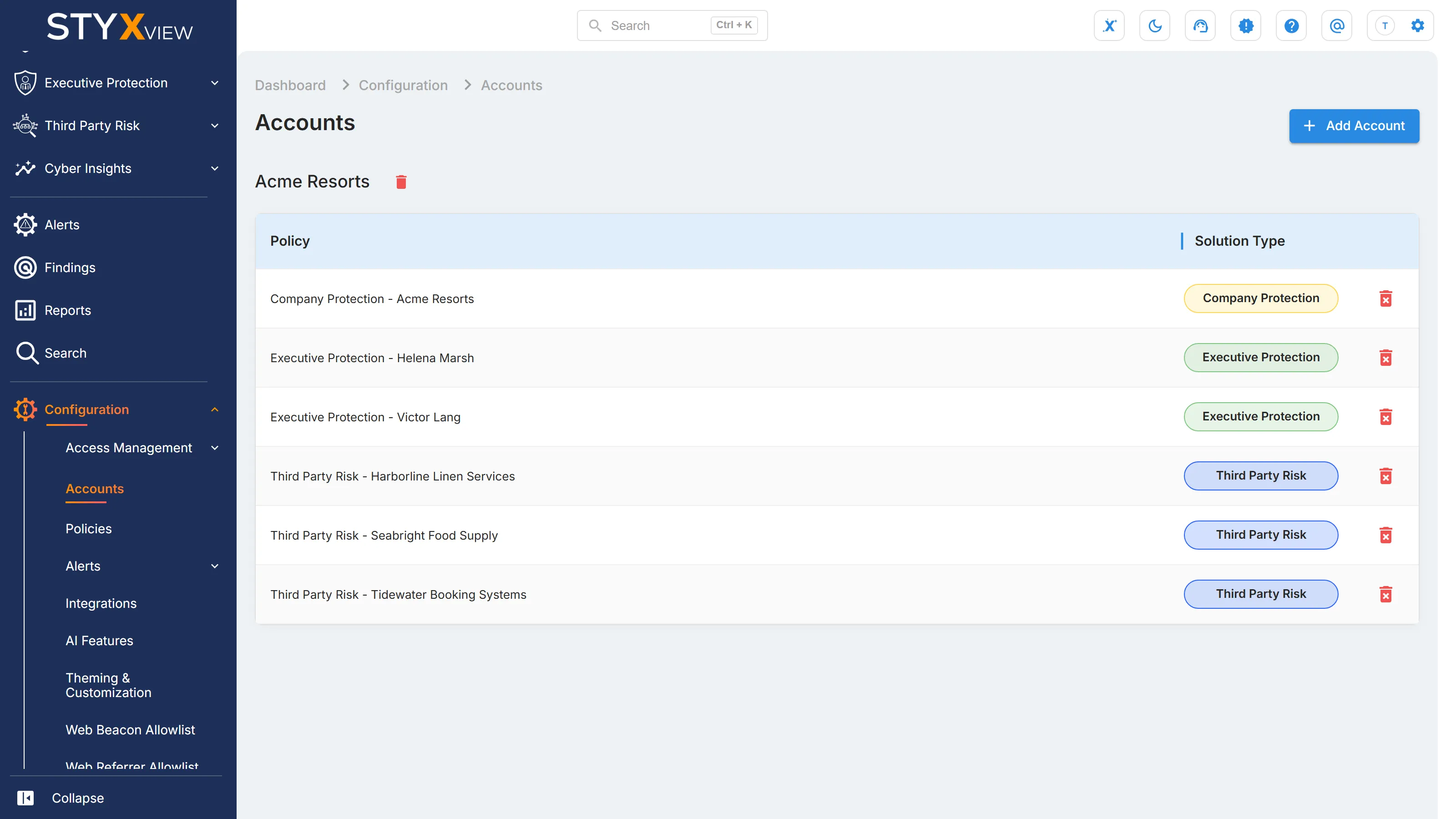Collapse the Configuration section chevron
This screenshot has height=819, width=1456.
(215, 410)
